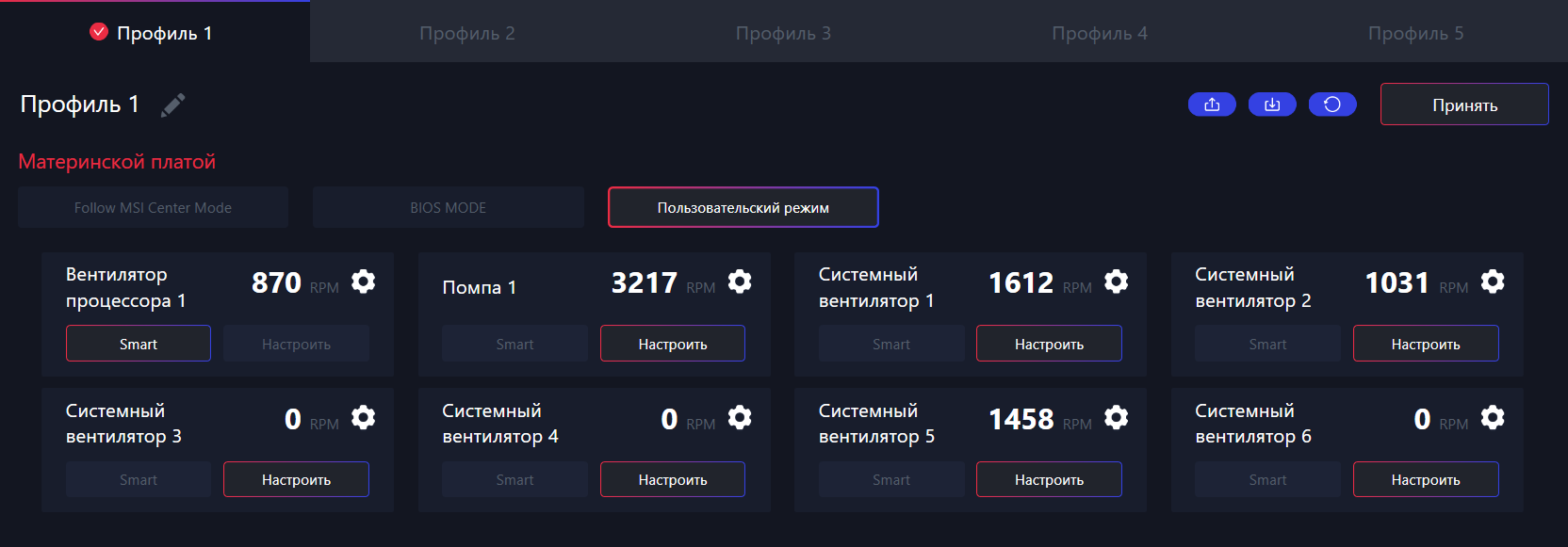
Task: Select Пользовательский режим mode
Action: pyautogui.click(x=743, y=207)
